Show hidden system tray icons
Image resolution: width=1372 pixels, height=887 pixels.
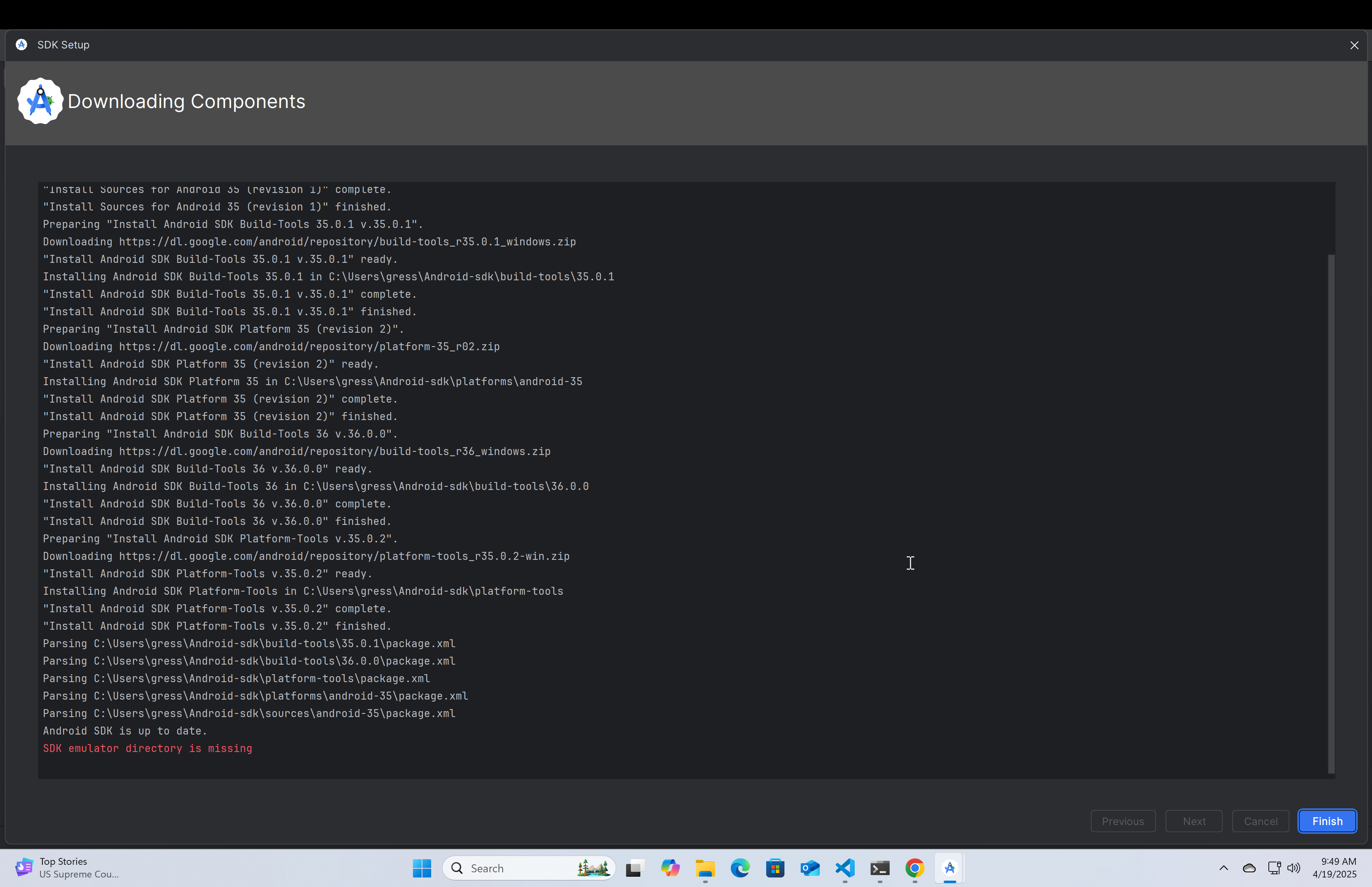(x=1224, y=868)
